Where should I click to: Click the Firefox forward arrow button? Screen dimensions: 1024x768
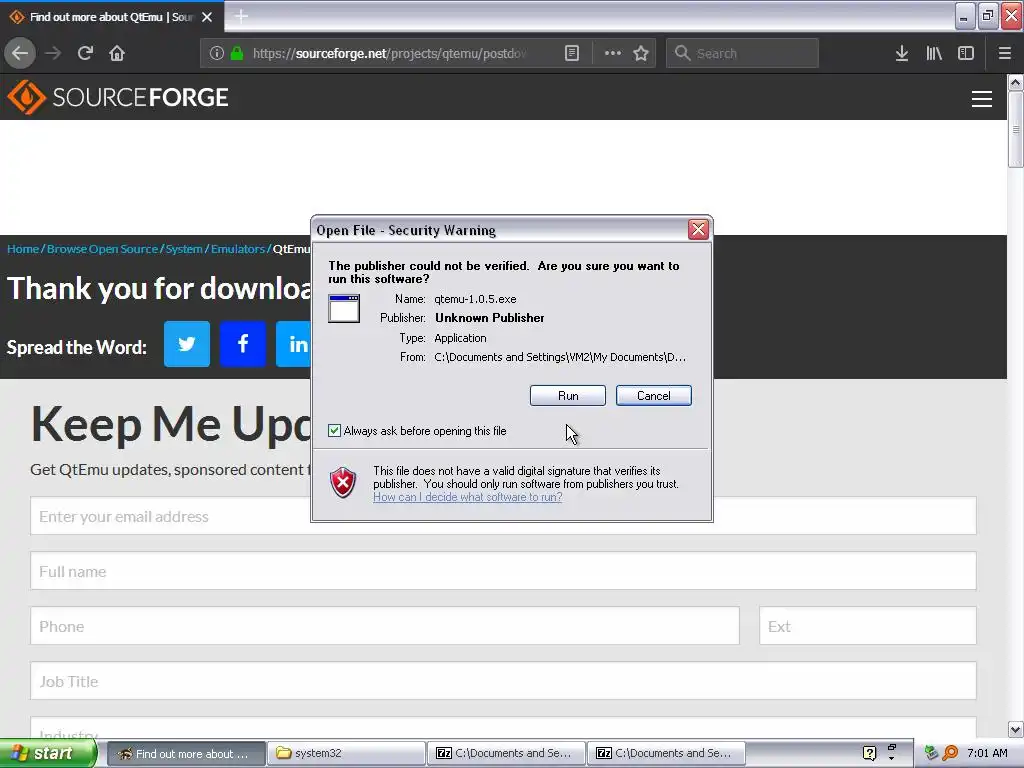pos(53,54)
